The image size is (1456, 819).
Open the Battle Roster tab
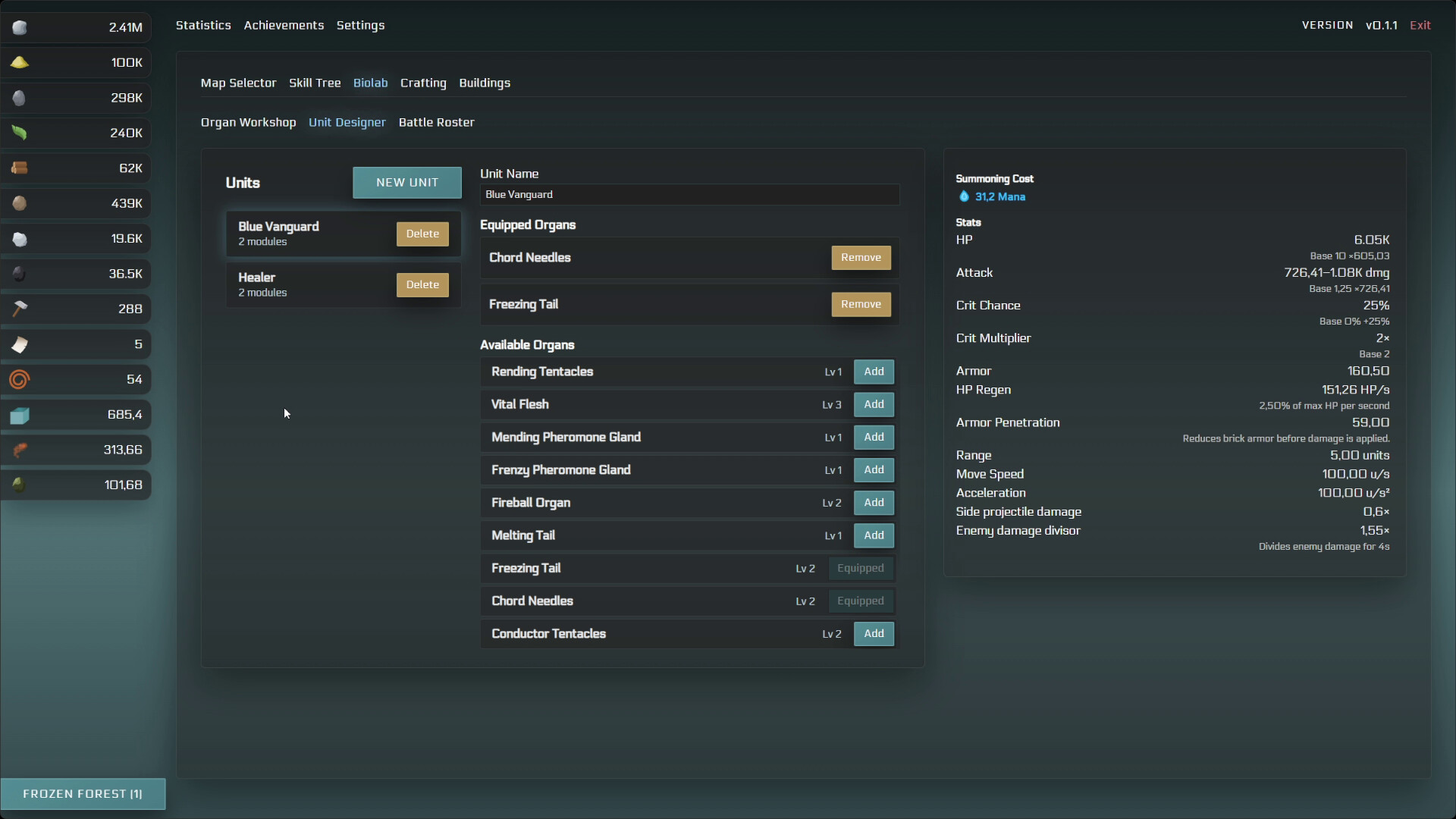tap(436, 122)
